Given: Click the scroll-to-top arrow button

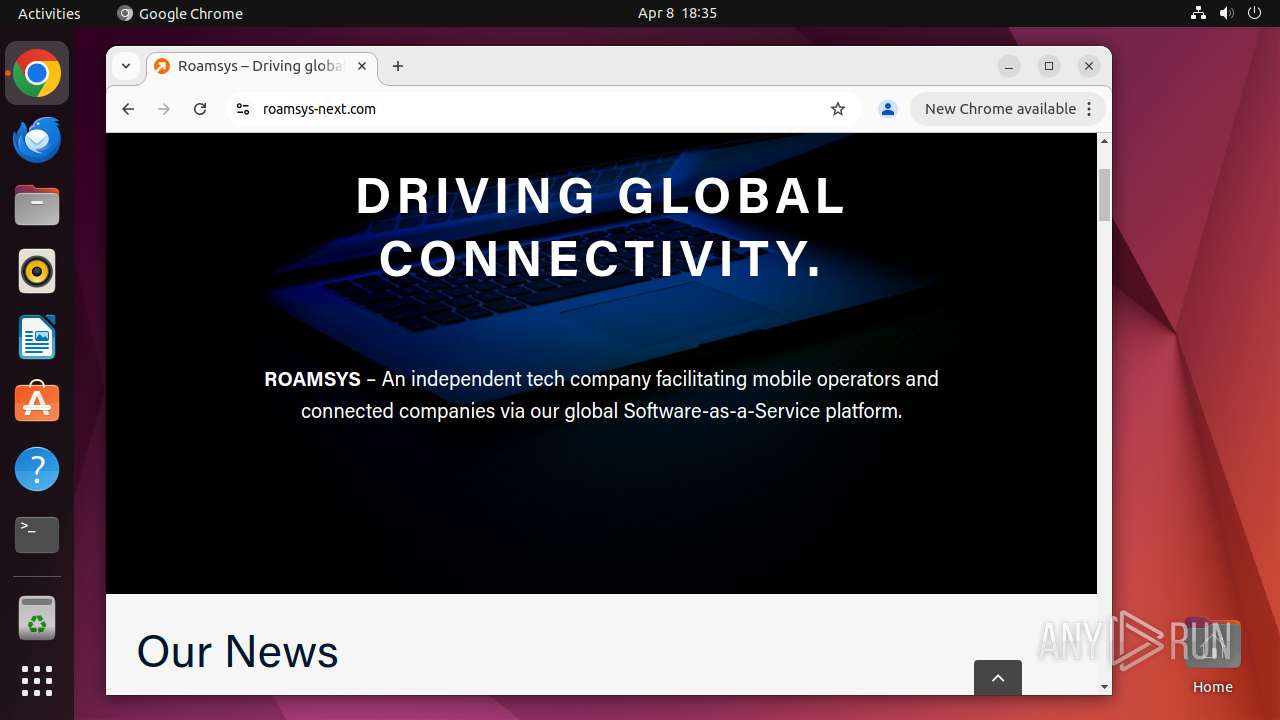Looking at the screenshot, I should (x=998, y=678).
